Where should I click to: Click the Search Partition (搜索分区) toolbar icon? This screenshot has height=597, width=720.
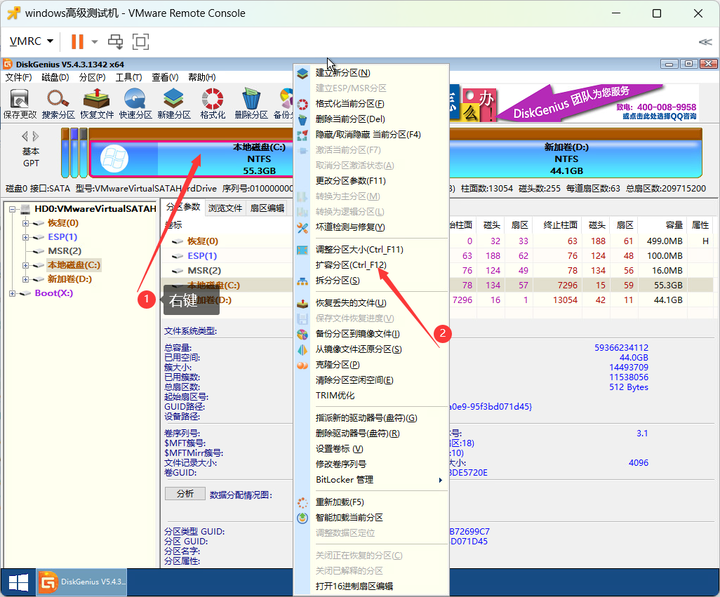click(58, 104)
